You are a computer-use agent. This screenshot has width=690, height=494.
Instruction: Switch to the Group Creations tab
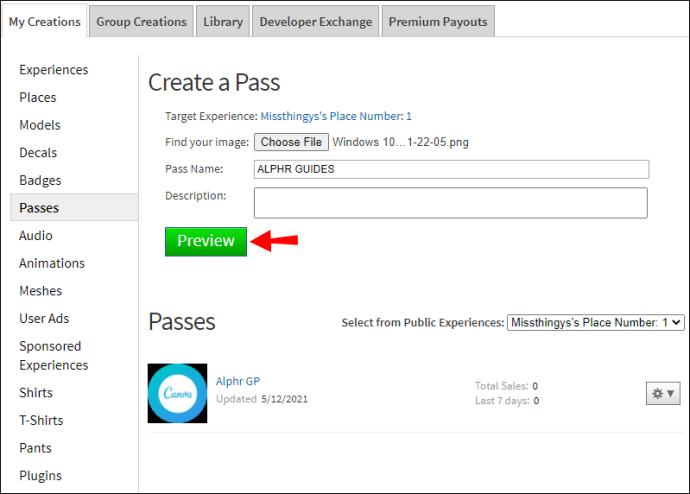tap(141, 22)
